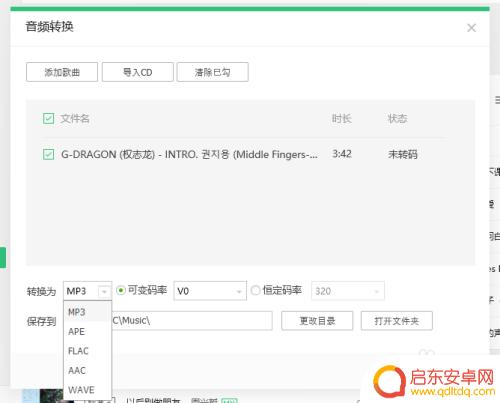This screenshot has width=500, height=403.
Task: Click the 更改目录 button
Action: 317,321
